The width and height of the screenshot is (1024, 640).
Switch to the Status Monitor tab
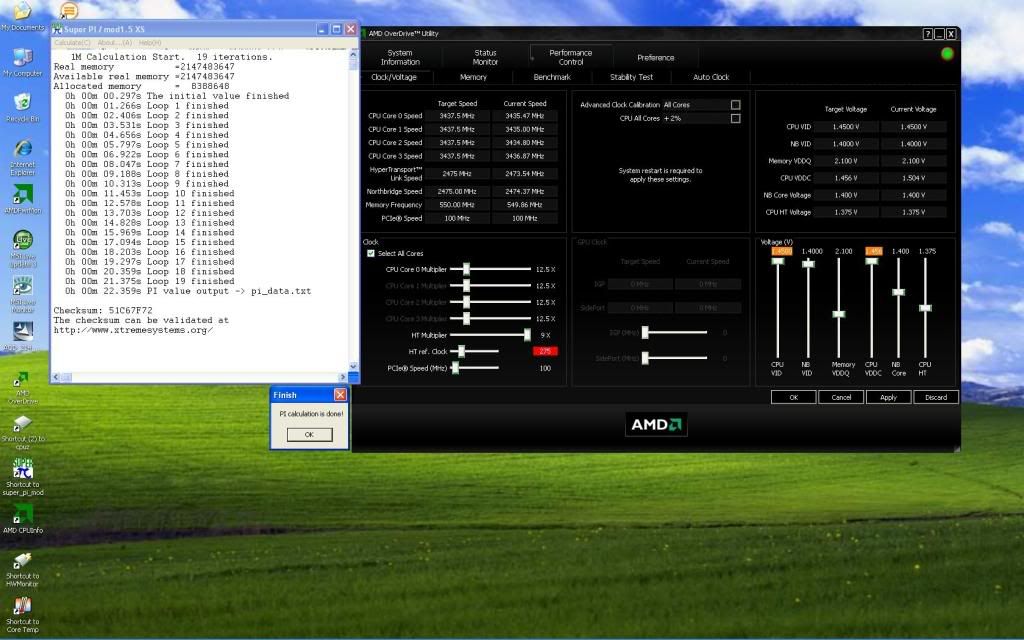tap(485, 57)
